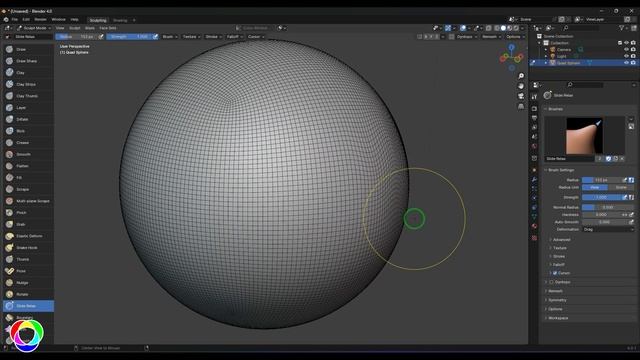Select the Scrape brush
The image size is (640, 360).
click(x=28, y=189)
